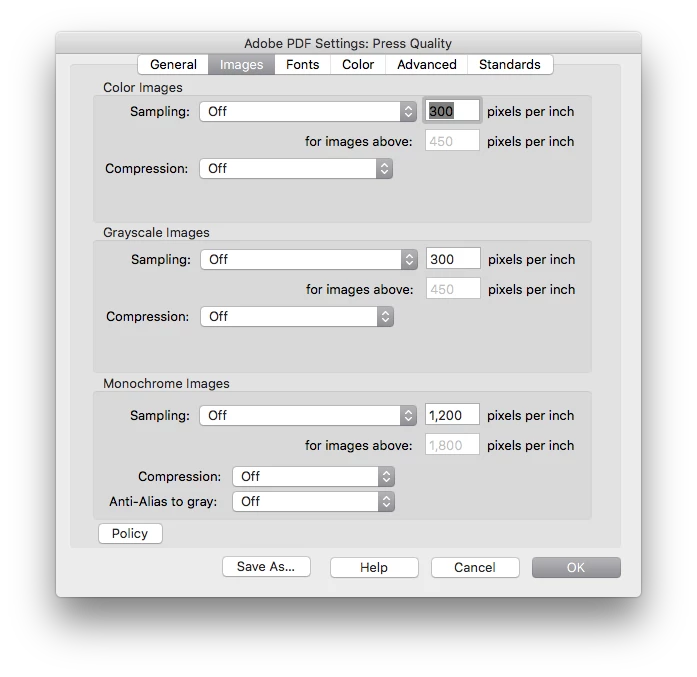
Task: Switch to the Standards tab
Action: point(510,65)
